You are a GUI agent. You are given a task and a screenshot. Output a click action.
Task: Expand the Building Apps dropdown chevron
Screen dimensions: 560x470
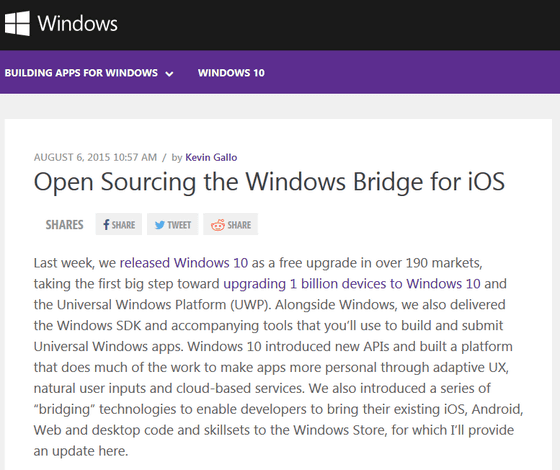tap(169, 74)
